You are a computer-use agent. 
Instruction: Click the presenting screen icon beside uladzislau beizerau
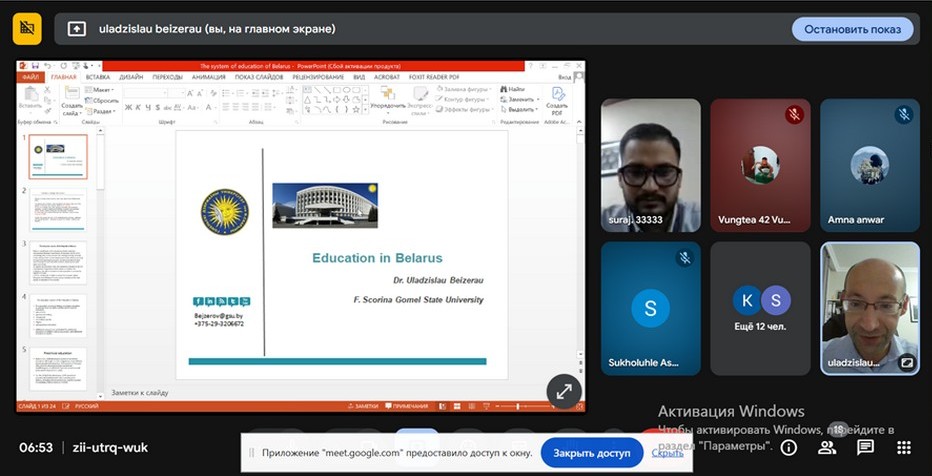pos(76,29)
